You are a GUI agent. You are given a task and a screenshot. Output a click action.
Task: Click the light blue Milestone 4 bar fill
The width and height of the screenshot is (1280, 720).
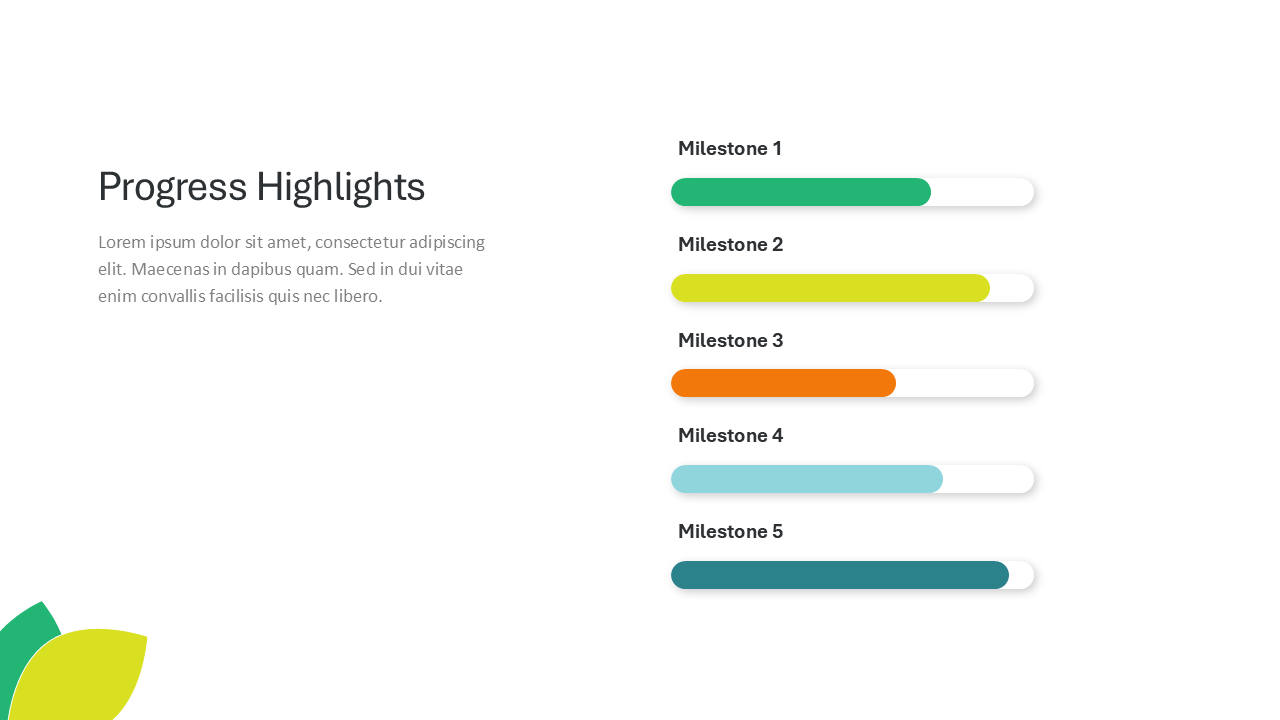click(x=806, y=479)
